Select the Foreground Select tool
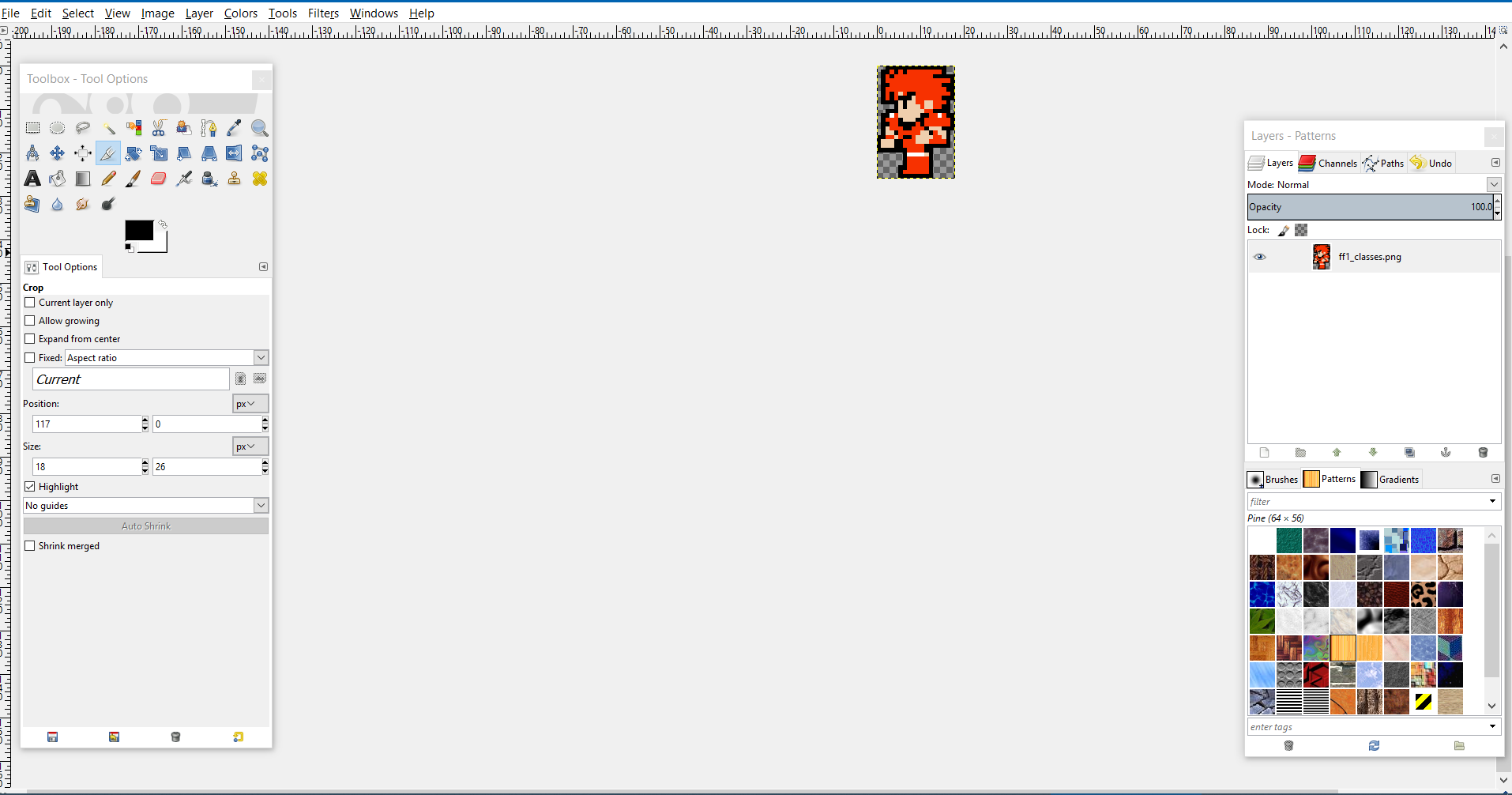The width and height of the screenshot is (1512, 795). [184, 128]
